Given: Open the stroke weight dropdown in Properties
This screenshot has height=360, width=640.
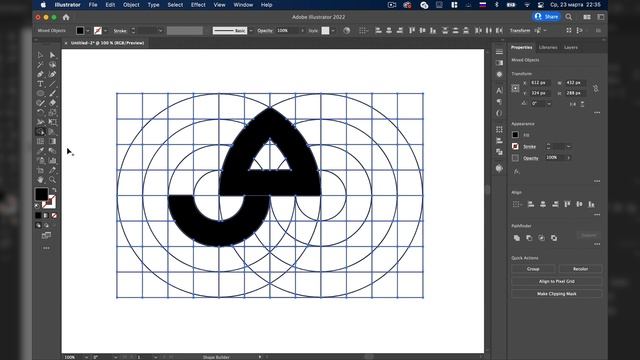Looking at the screenshot, I should (569, 146).
